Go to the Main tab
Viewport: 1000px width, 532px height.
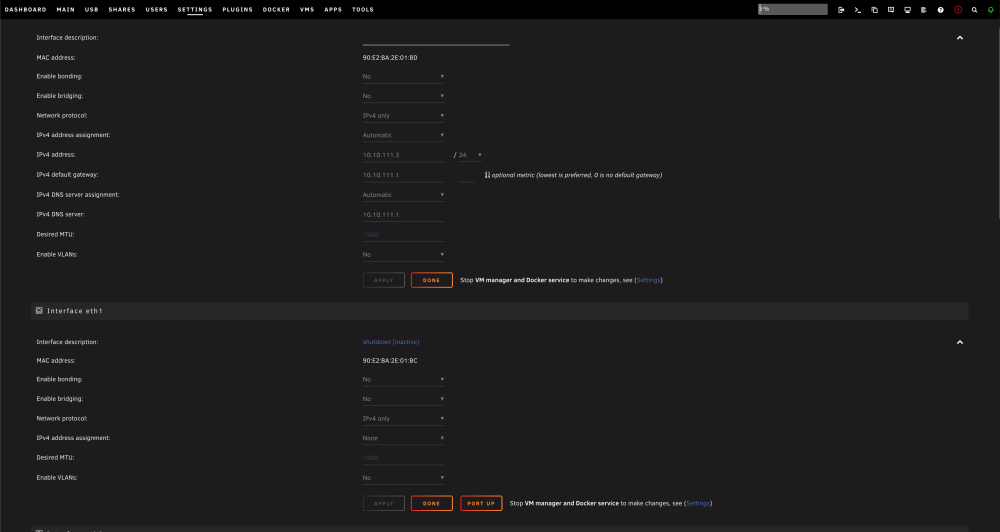point(65,10)
